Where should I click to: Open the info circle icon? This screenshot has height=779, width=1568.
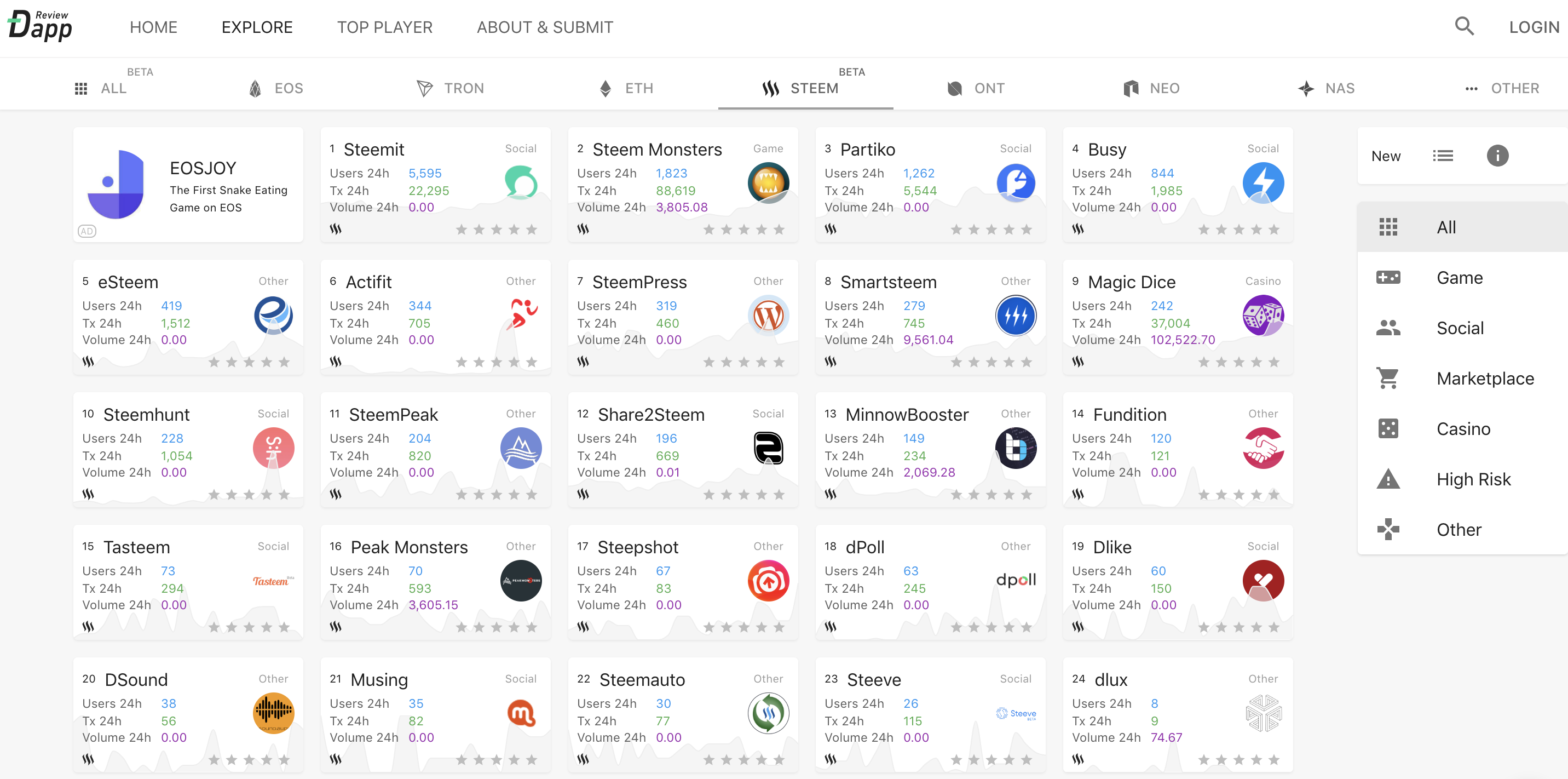pos(1497,156)
